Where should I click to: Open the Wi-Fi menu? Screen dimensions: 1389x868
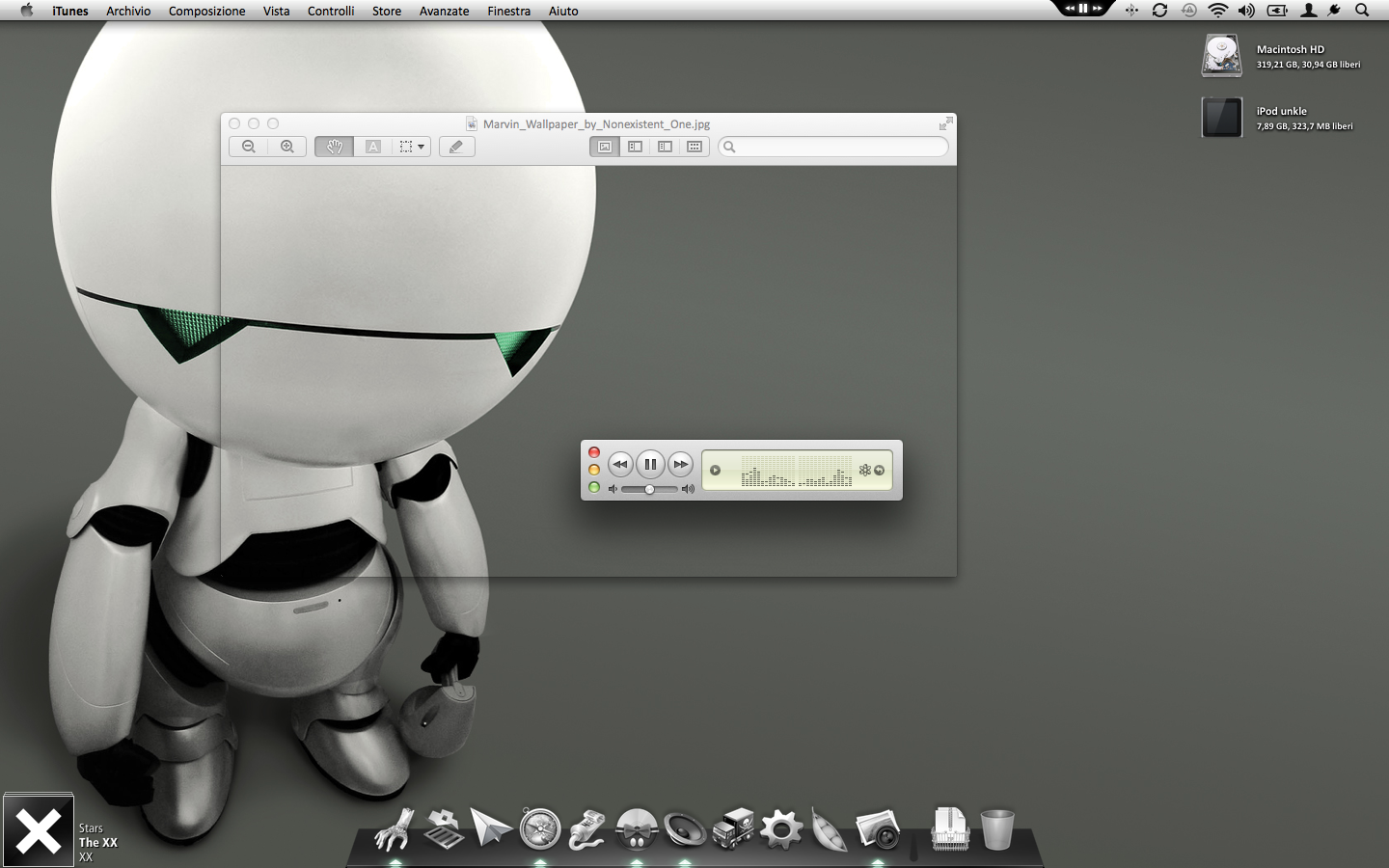(x=1218, y=11)
